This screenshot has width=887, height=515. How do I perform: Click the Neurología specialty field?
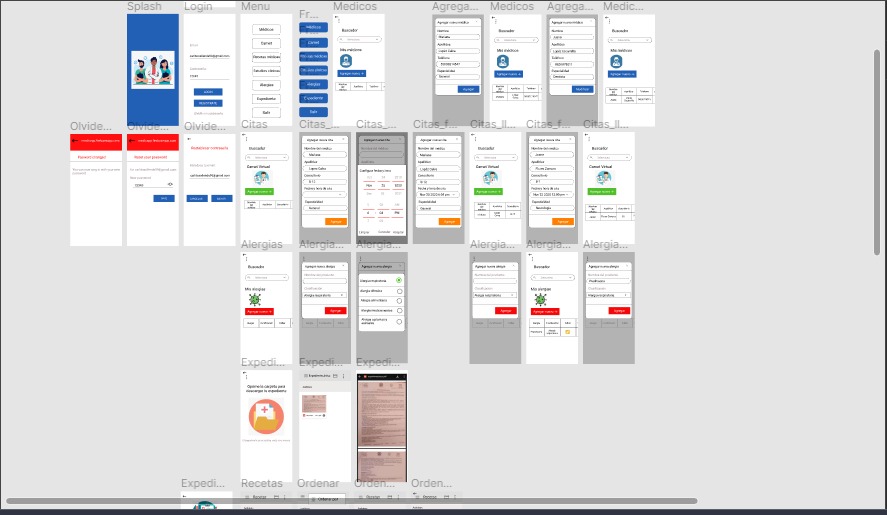click(552, 208)
